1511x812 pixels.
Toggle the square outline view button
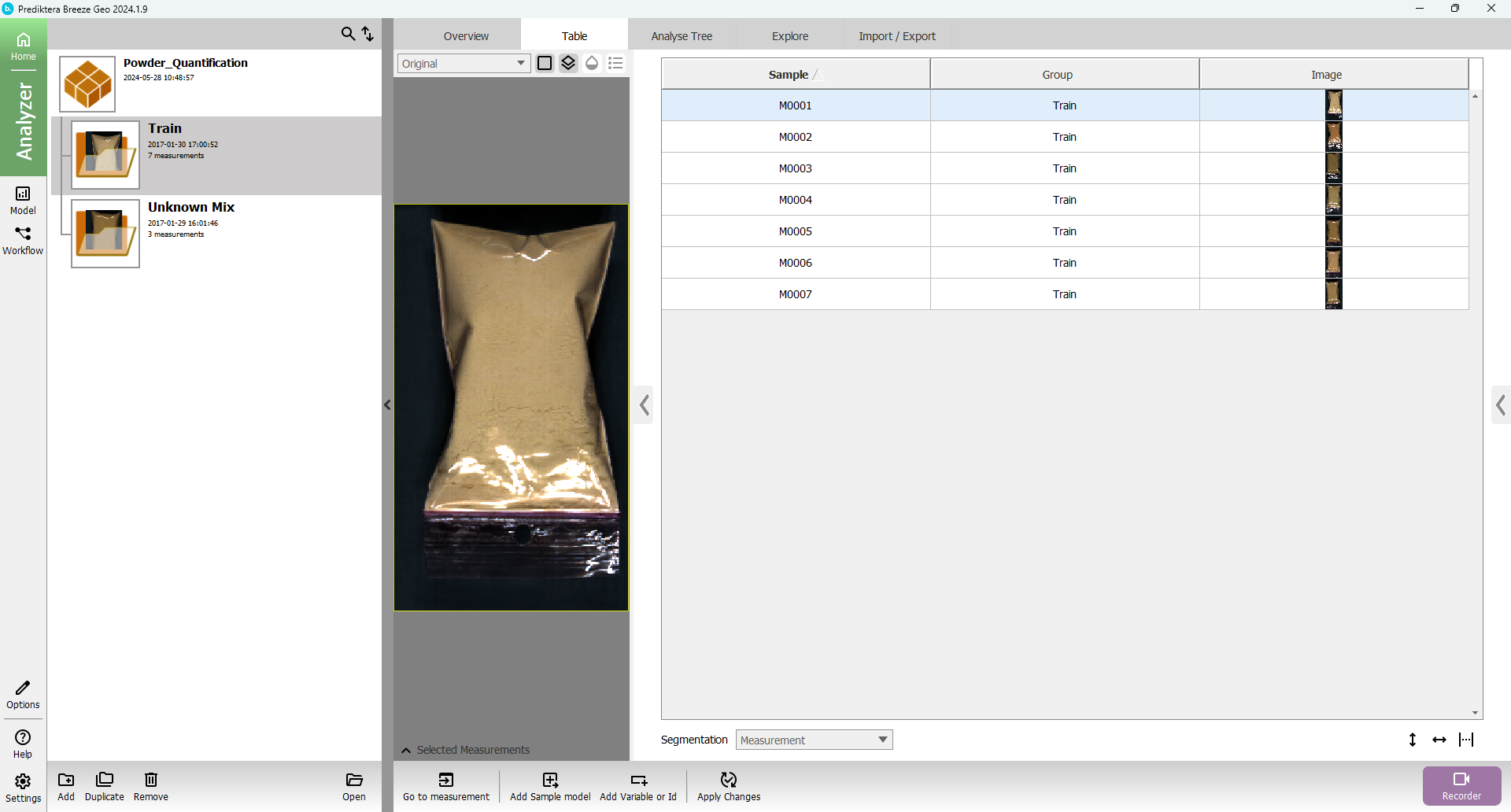(x=545, y=63)
